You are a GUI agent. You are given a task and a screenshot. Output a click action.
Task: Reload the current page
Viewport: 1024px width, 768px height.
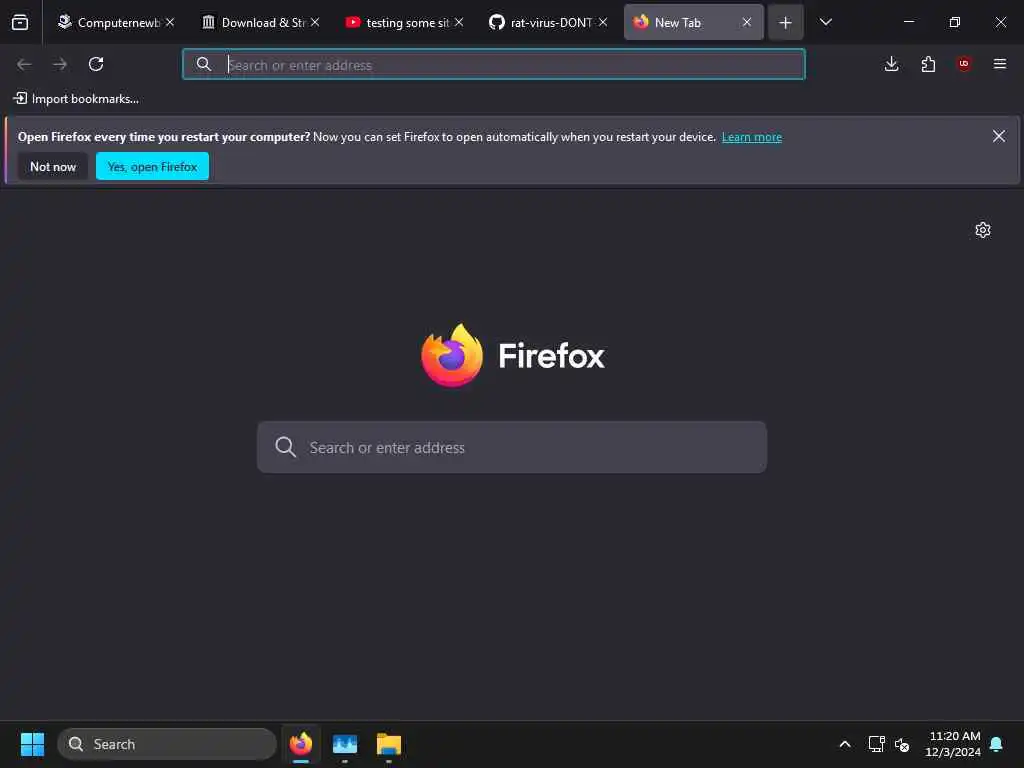[96, 64]
